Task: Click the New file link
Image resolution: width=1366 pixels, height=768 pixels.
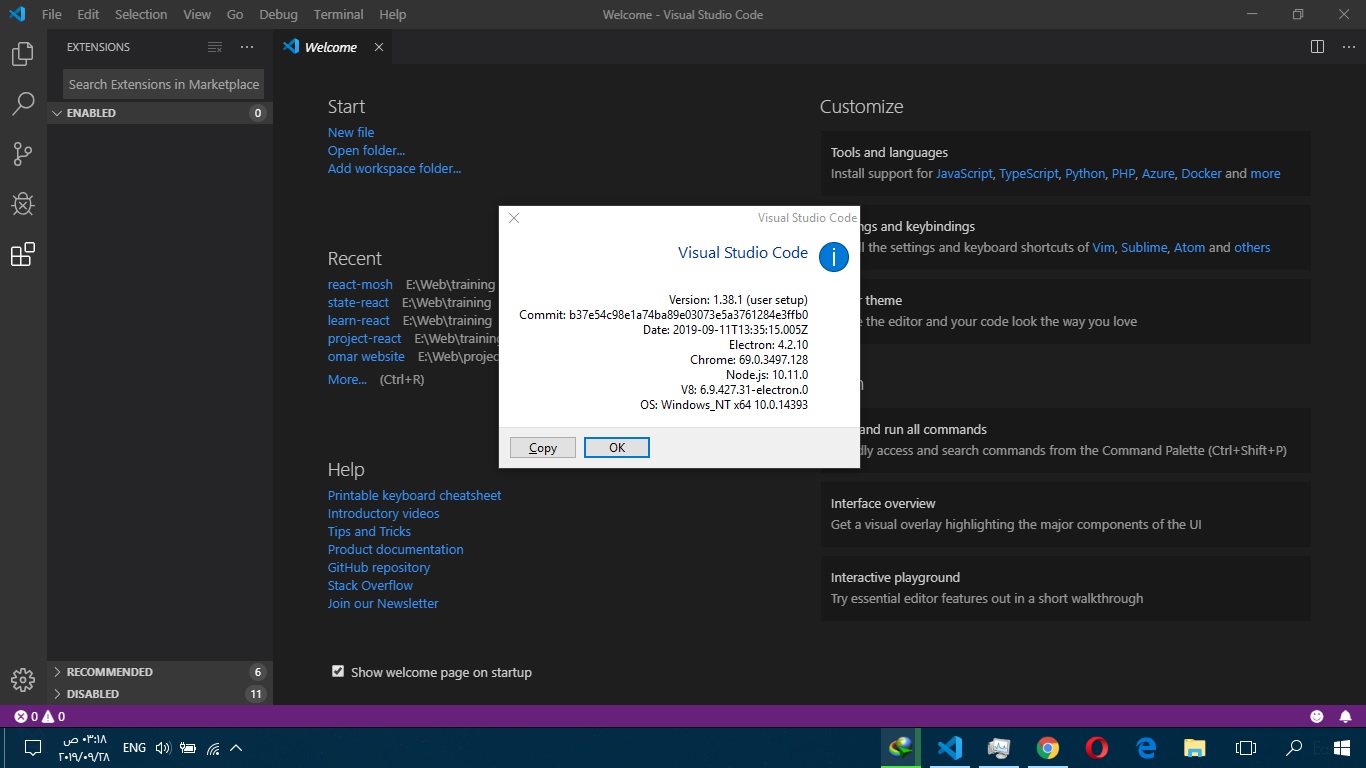Action: pos(351,132)
